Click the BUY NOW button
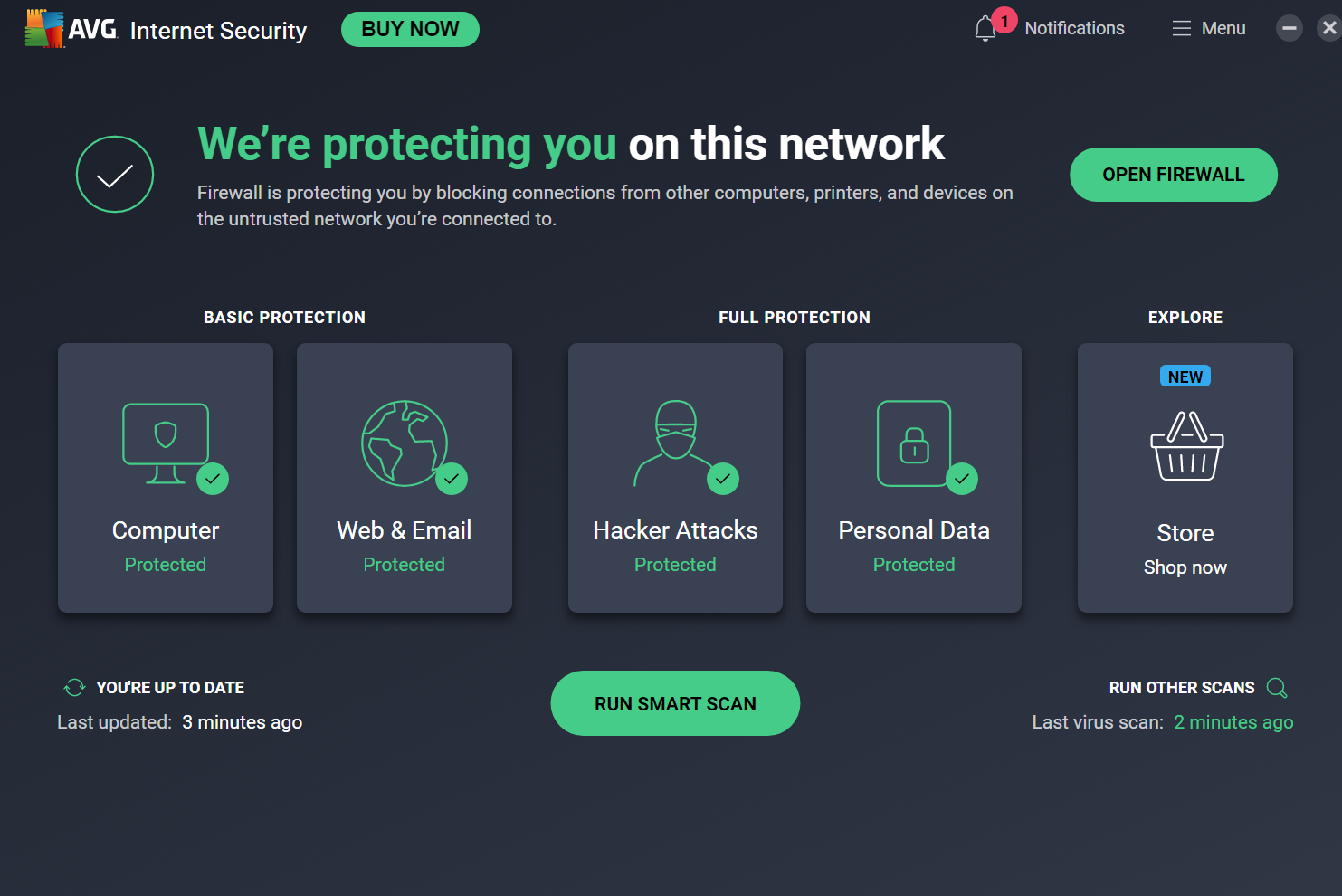Image resolution: width=1342 pixels, height=896 pixels. point(410,29)
